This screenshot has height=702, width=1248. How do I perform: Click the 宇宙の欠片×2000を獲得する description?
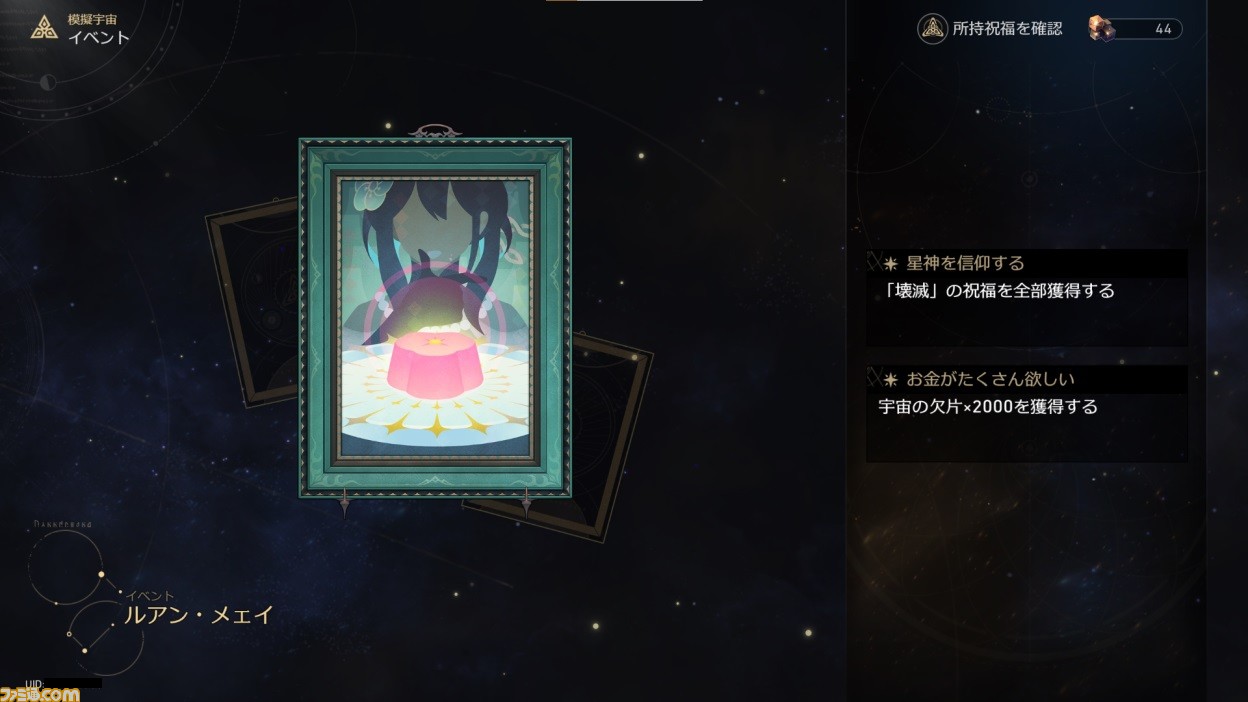coord(988,407)
